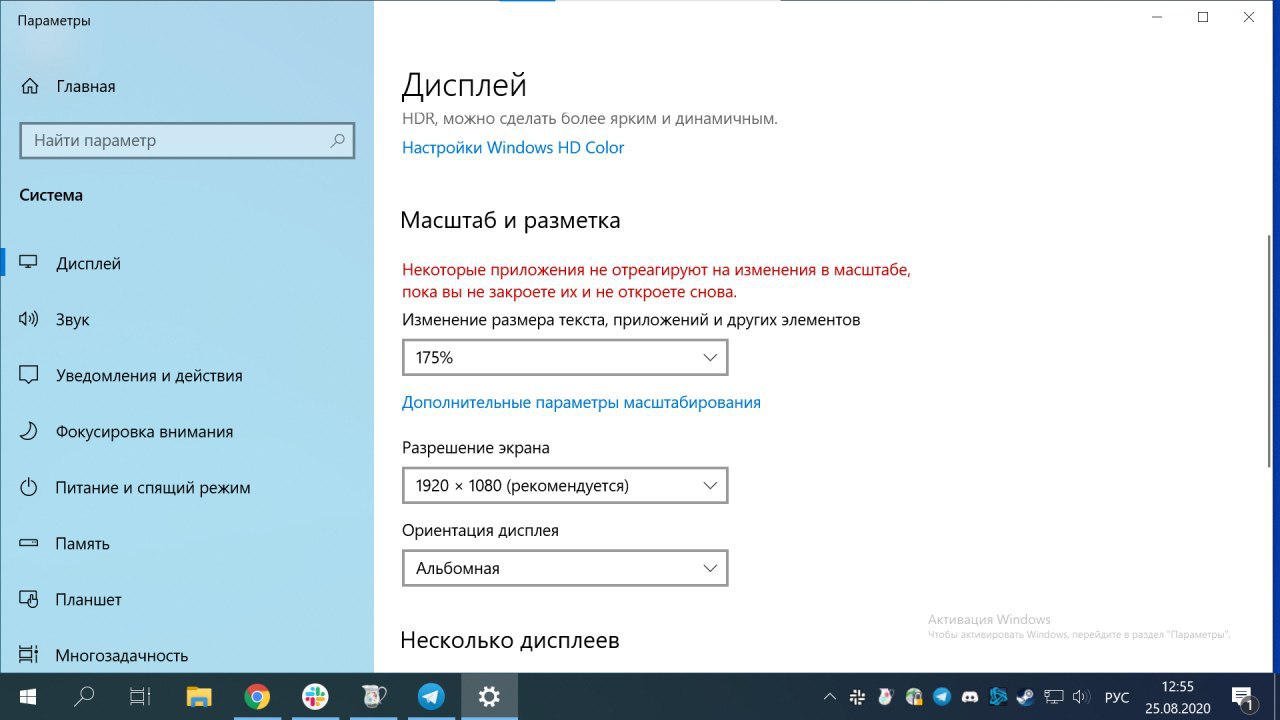1280x720 pixels.
Task: Open Task View in taskbar
Action: 141,697
